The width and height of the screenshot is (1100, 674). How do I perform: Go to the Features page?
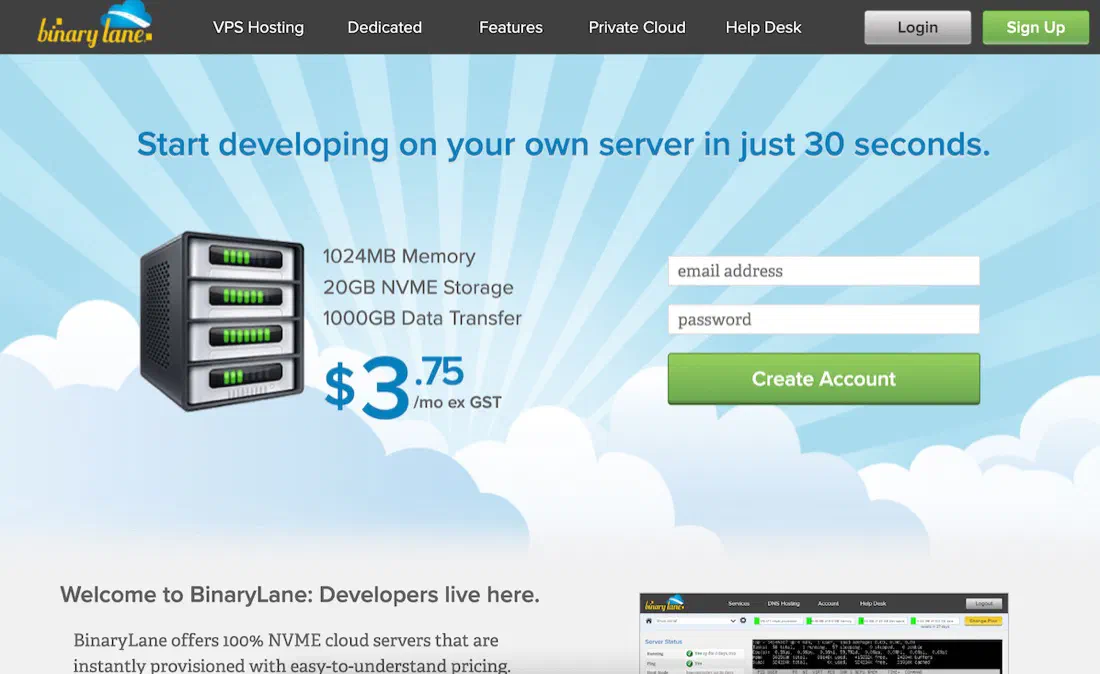pyautogui.click(x=511, y=27)
